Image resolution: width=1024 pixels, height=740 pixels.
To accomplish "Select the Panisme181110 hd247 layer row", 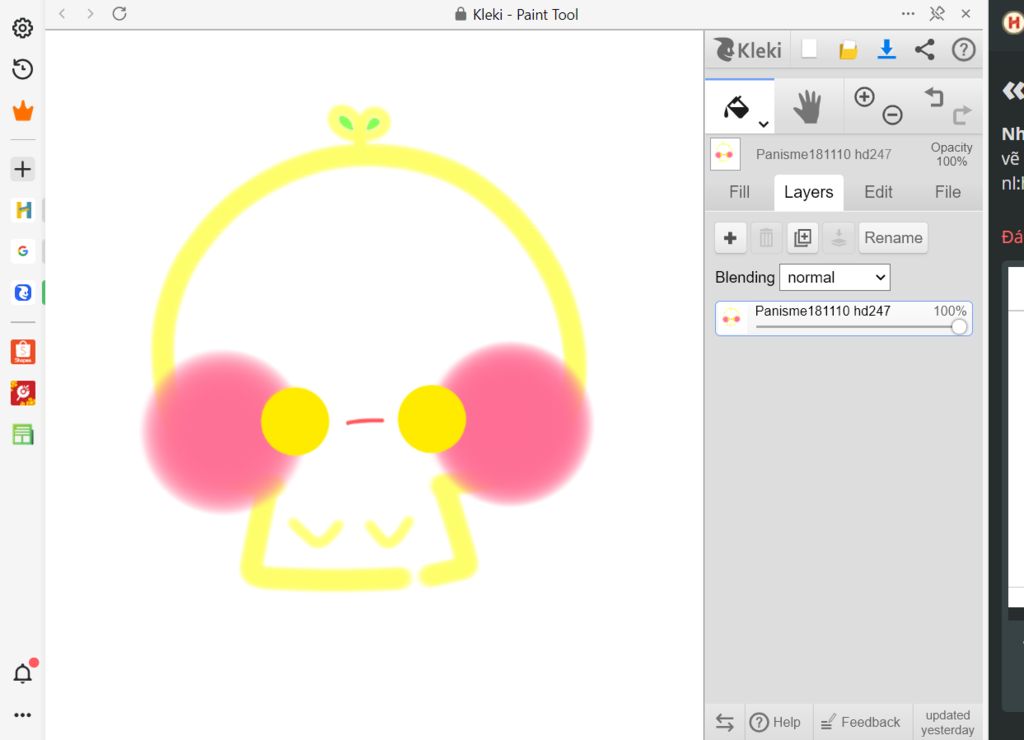I will click(844, 318).
